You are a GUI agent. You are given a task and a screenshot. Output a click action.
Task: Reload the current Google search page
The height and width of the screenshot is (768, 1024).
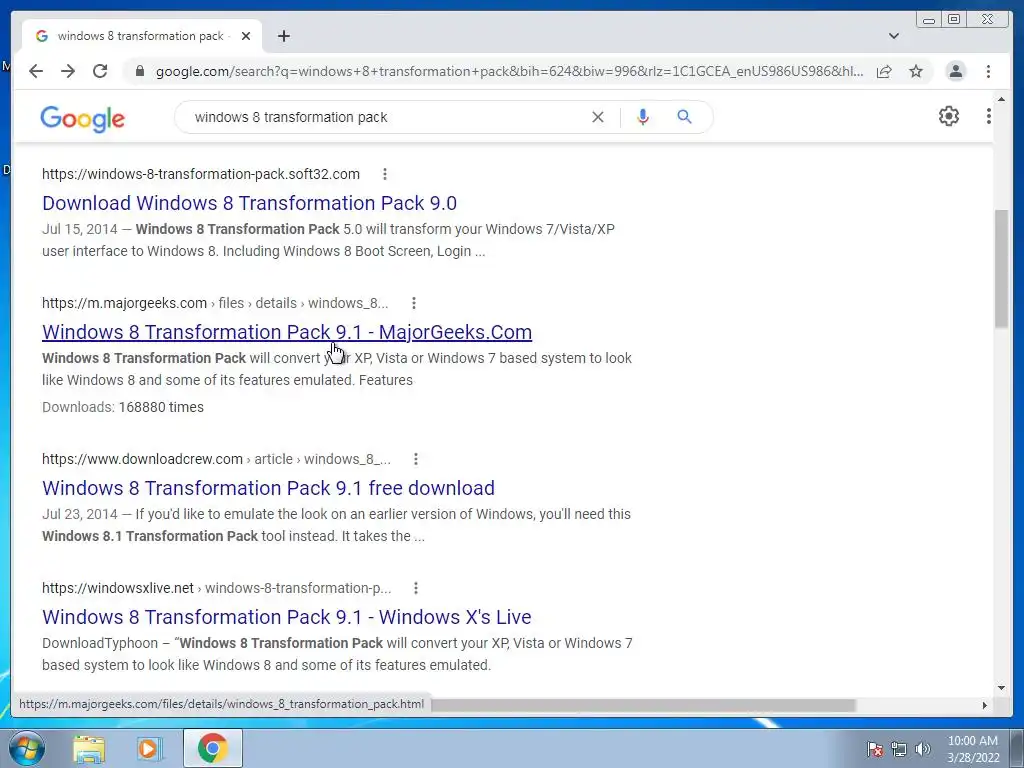pyautogui.click(x=100, y=71)
